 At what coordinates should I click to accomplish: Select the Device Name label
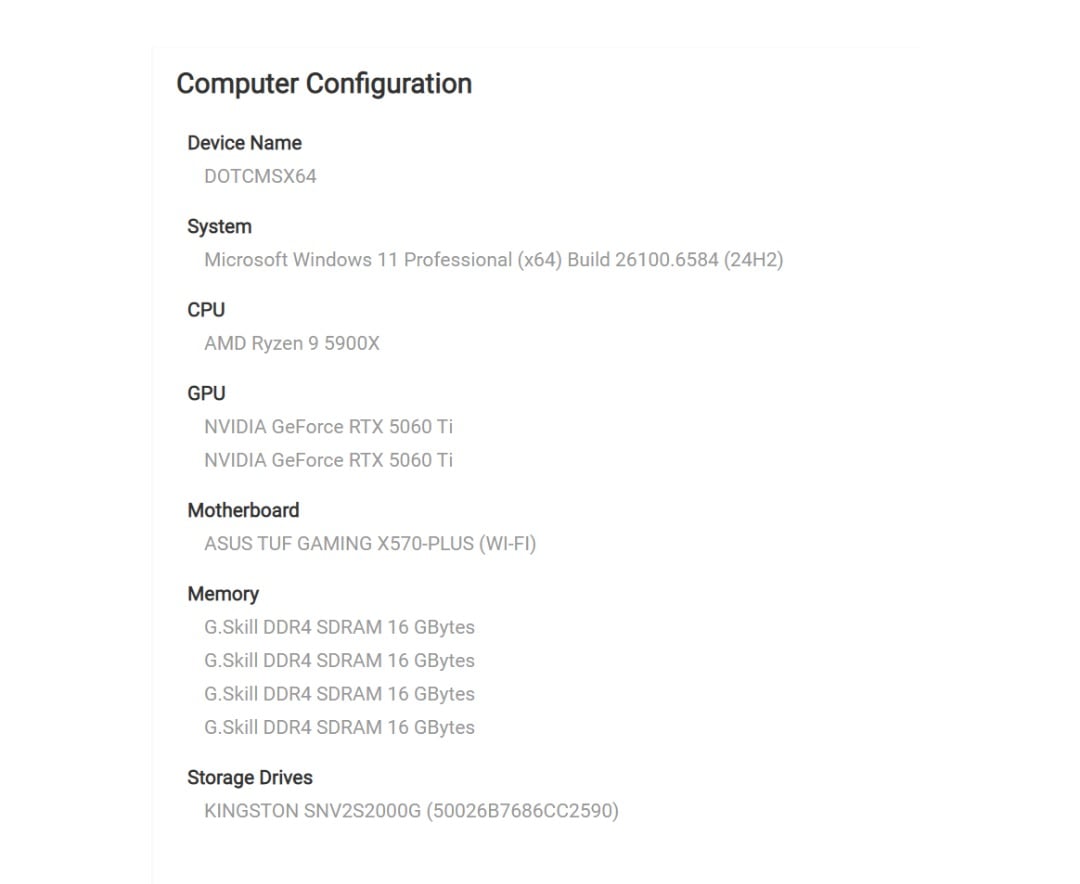(x=245, y=143)
